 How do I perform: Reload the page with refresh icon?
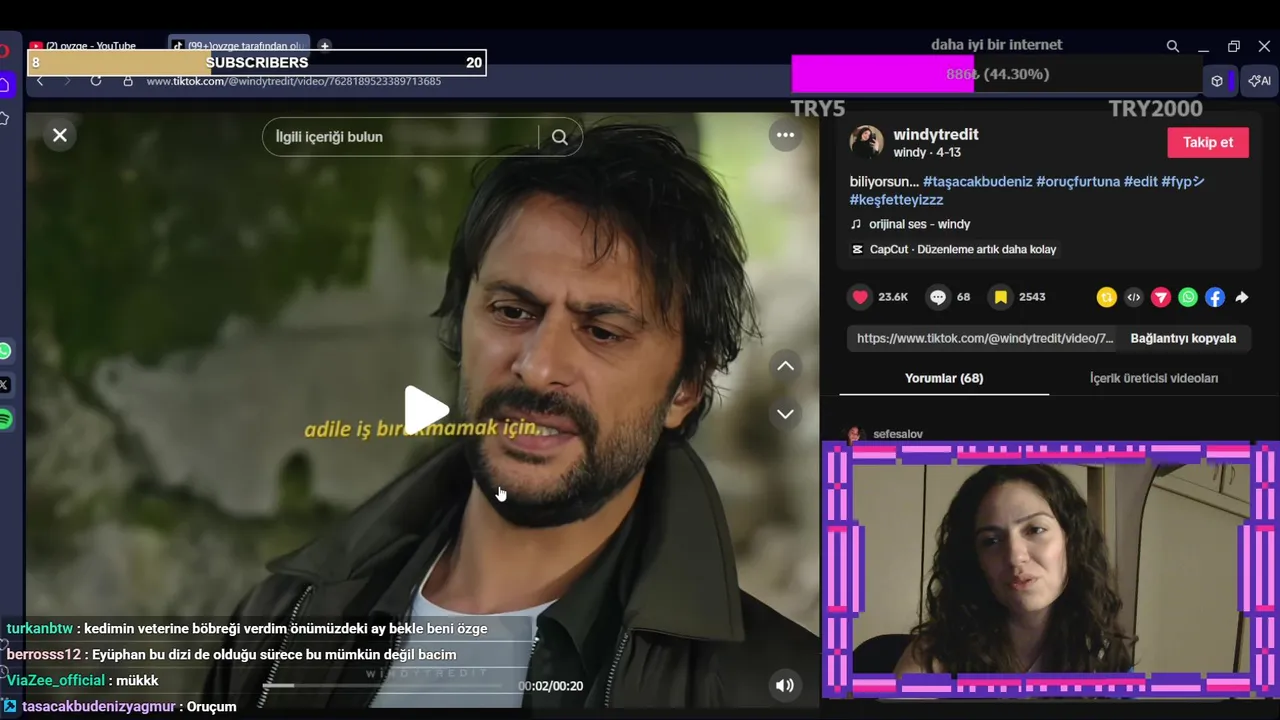pos(96,80)
